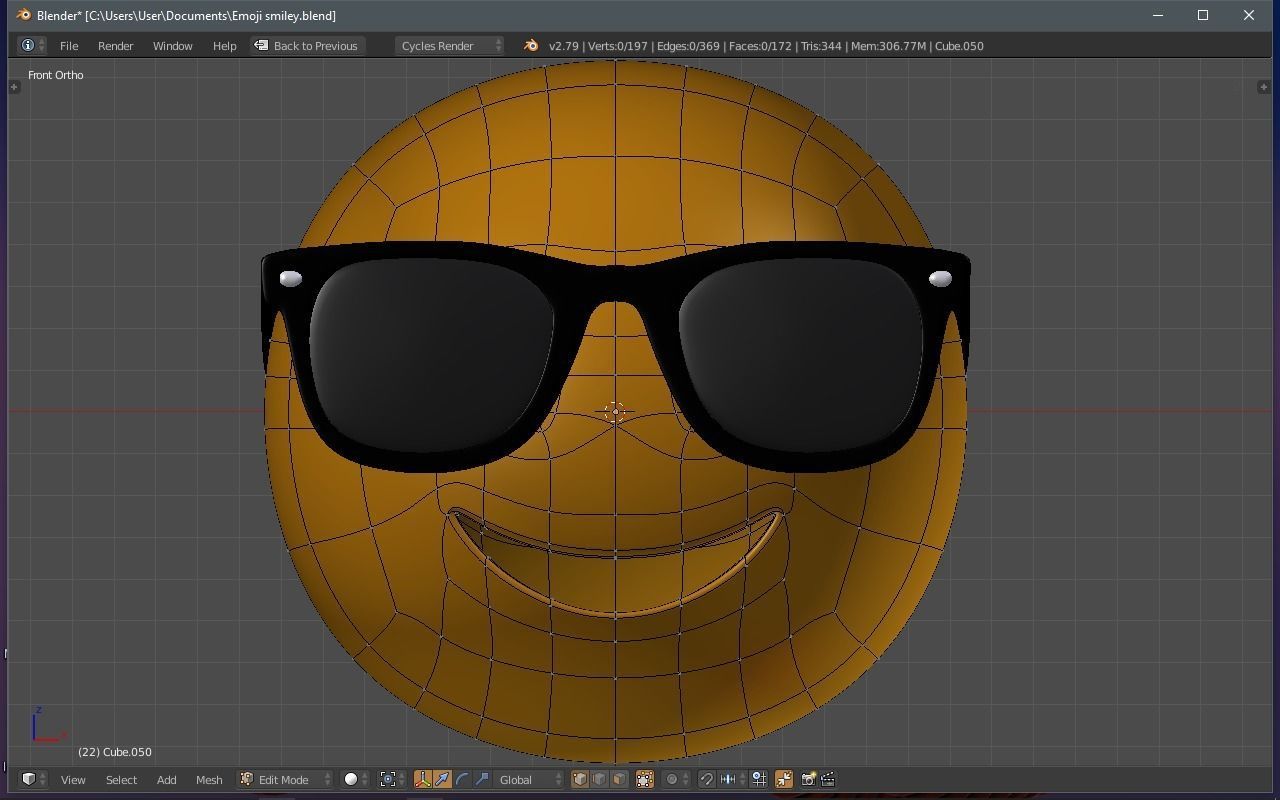Toggle the rotate manipulator arc icon
Image resolution: width=1280 pixels, height=800 pixels.
tap(462, 779)
